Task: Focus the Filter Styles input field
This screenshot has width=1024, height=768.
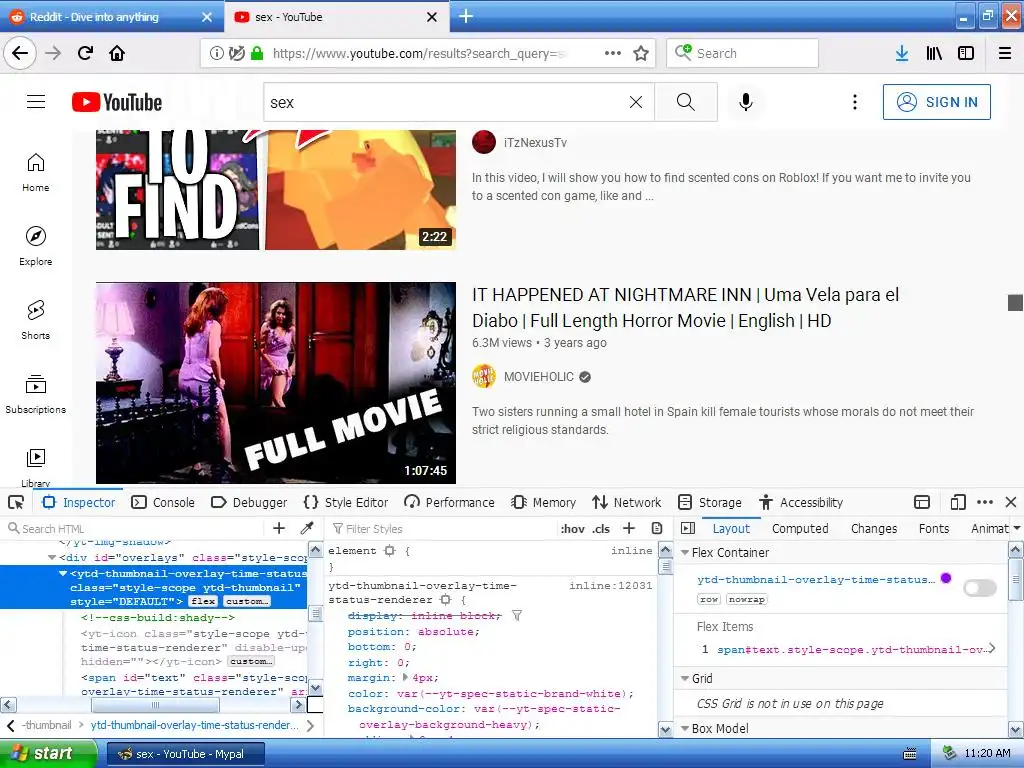Action: (444, 528)
